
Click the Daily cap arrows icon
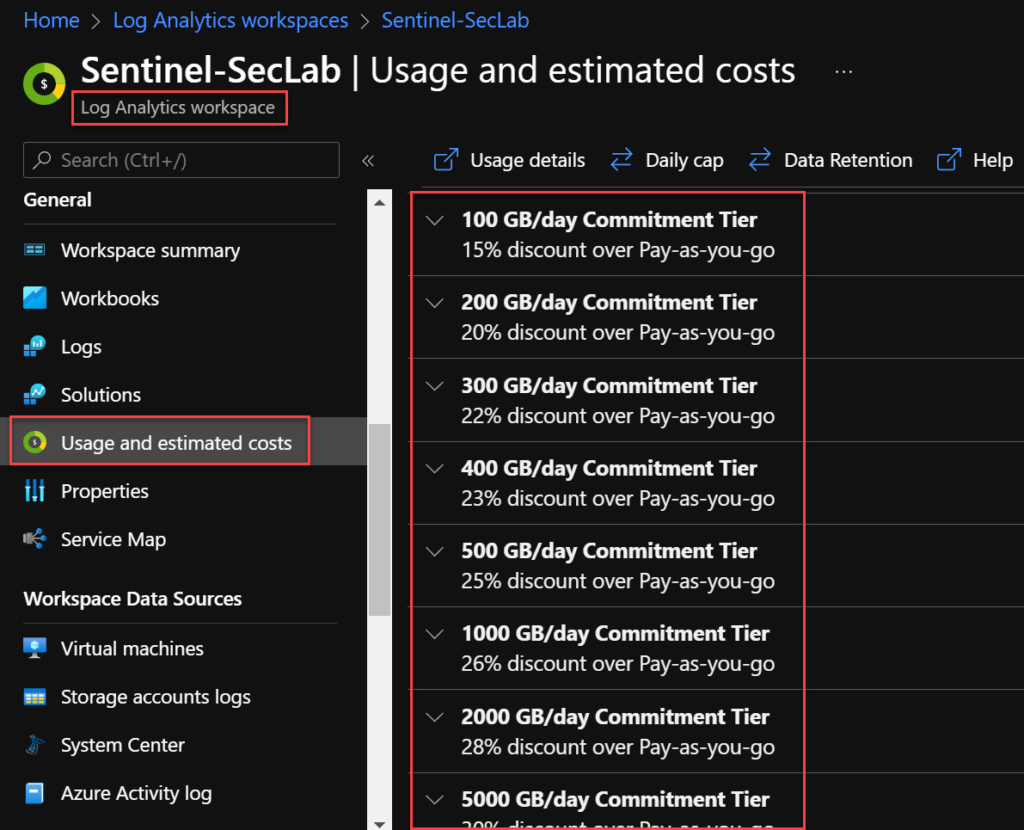pyautogui.click(x=621, y=159)
